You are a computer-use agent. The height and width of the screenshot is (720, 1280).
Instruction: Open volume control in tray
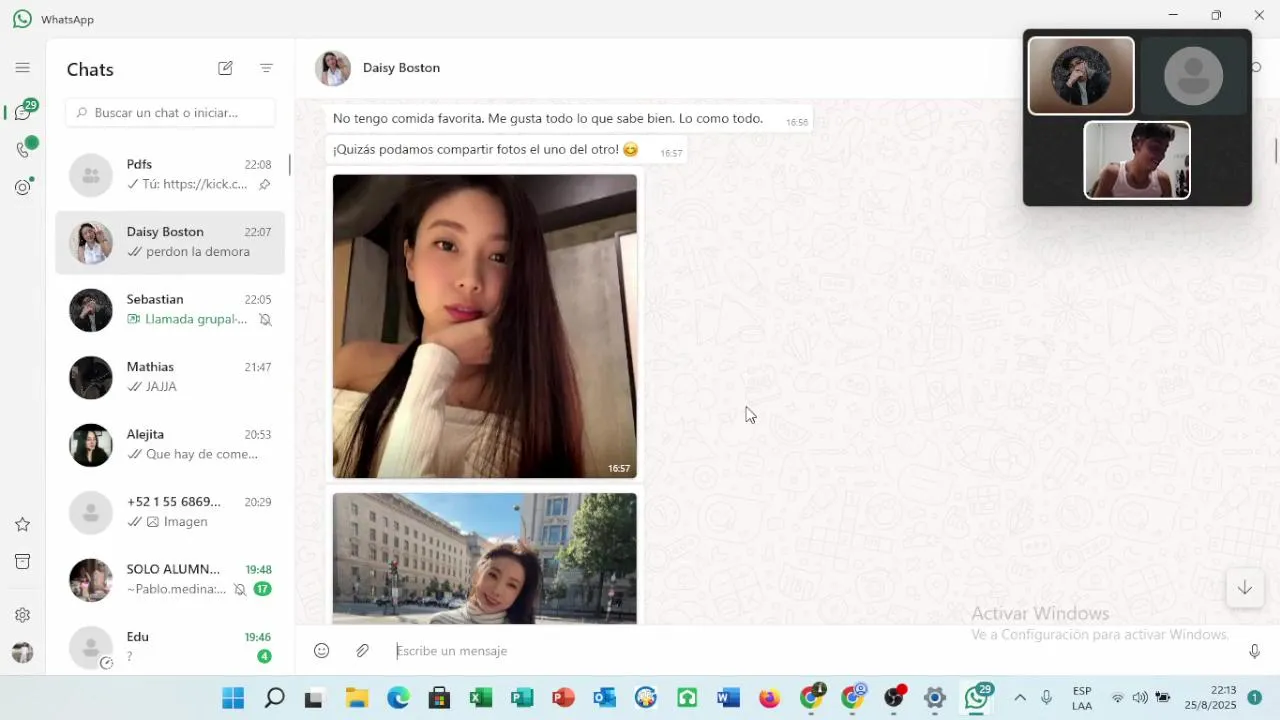pyautogui.click(x=1140, y=698)
